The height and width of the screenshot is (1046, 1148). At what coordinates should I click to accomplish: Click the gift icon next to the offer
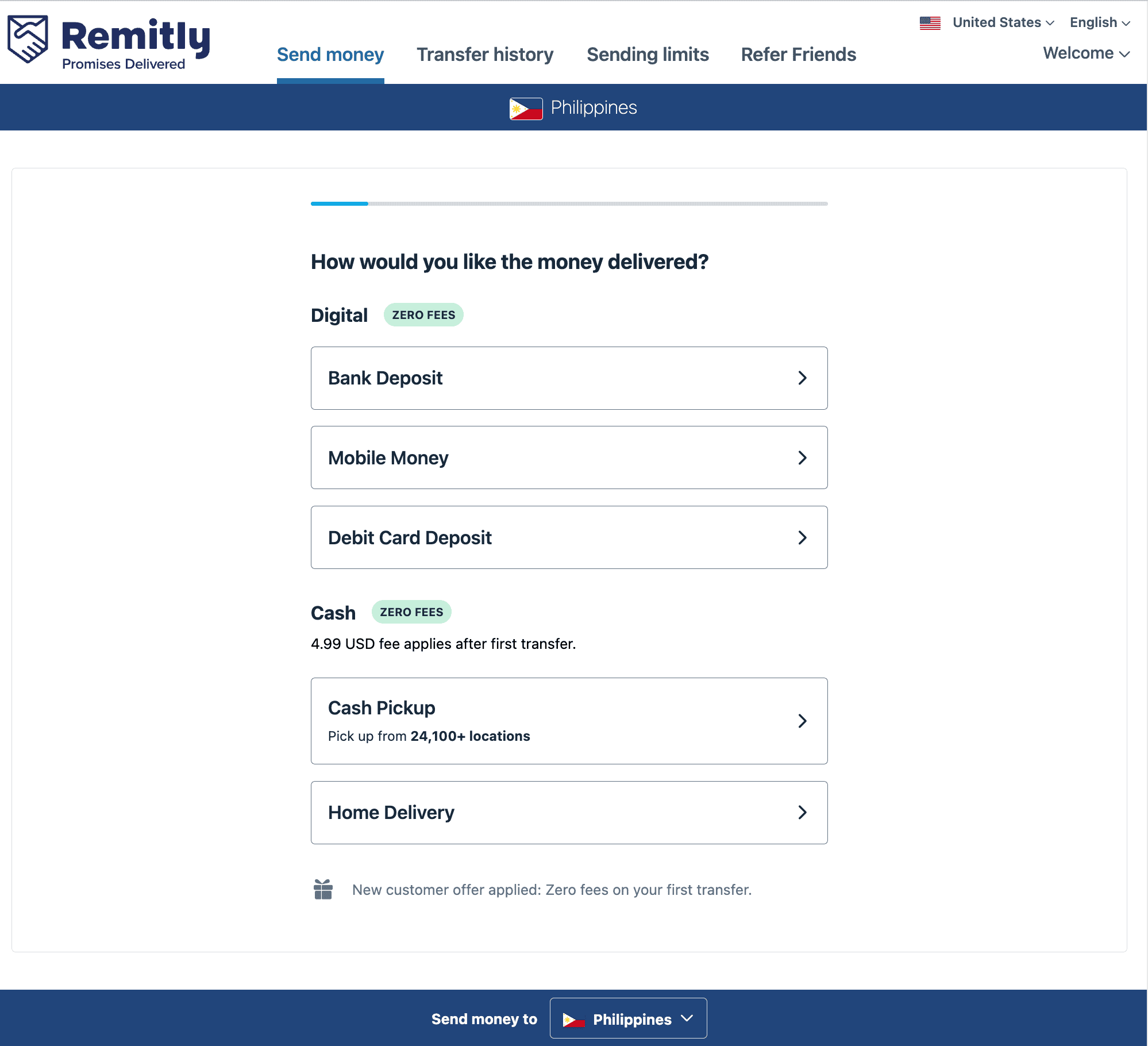[x=323, y=889]
